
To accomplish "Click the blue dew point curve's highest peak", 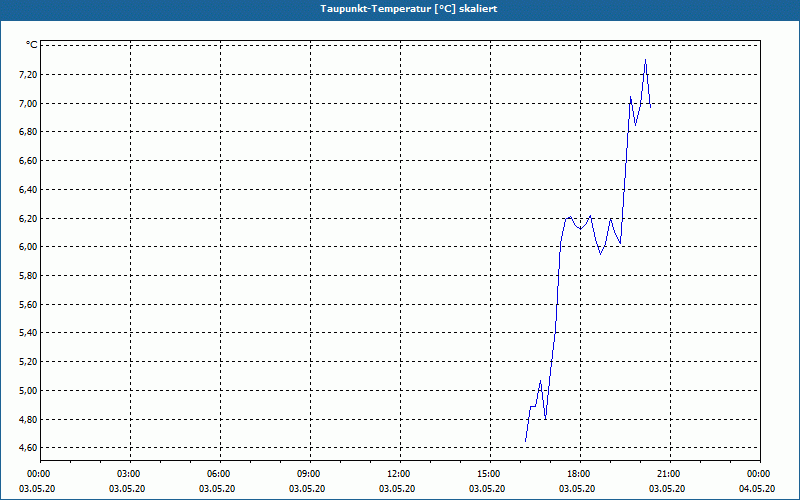I will [645, 60].
